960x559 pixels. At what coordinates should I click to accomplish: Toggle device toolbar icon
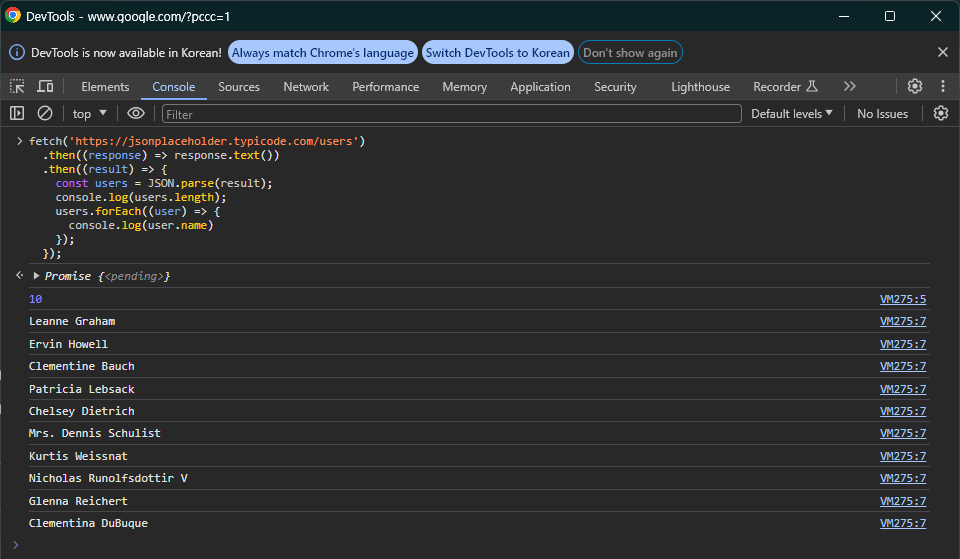45,86
